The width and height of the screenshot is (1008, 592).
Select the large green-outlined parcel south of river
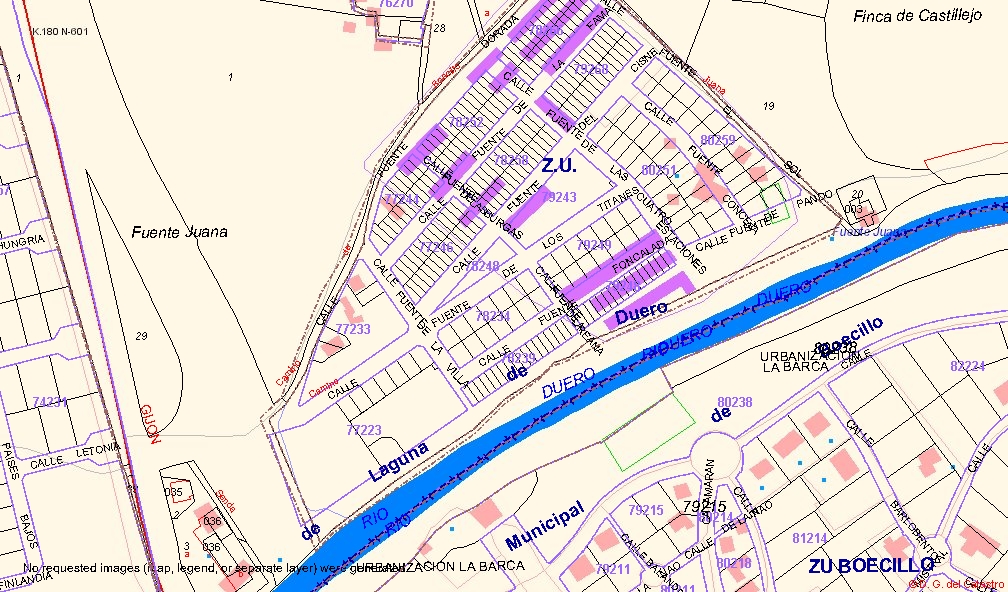(651, 430)
